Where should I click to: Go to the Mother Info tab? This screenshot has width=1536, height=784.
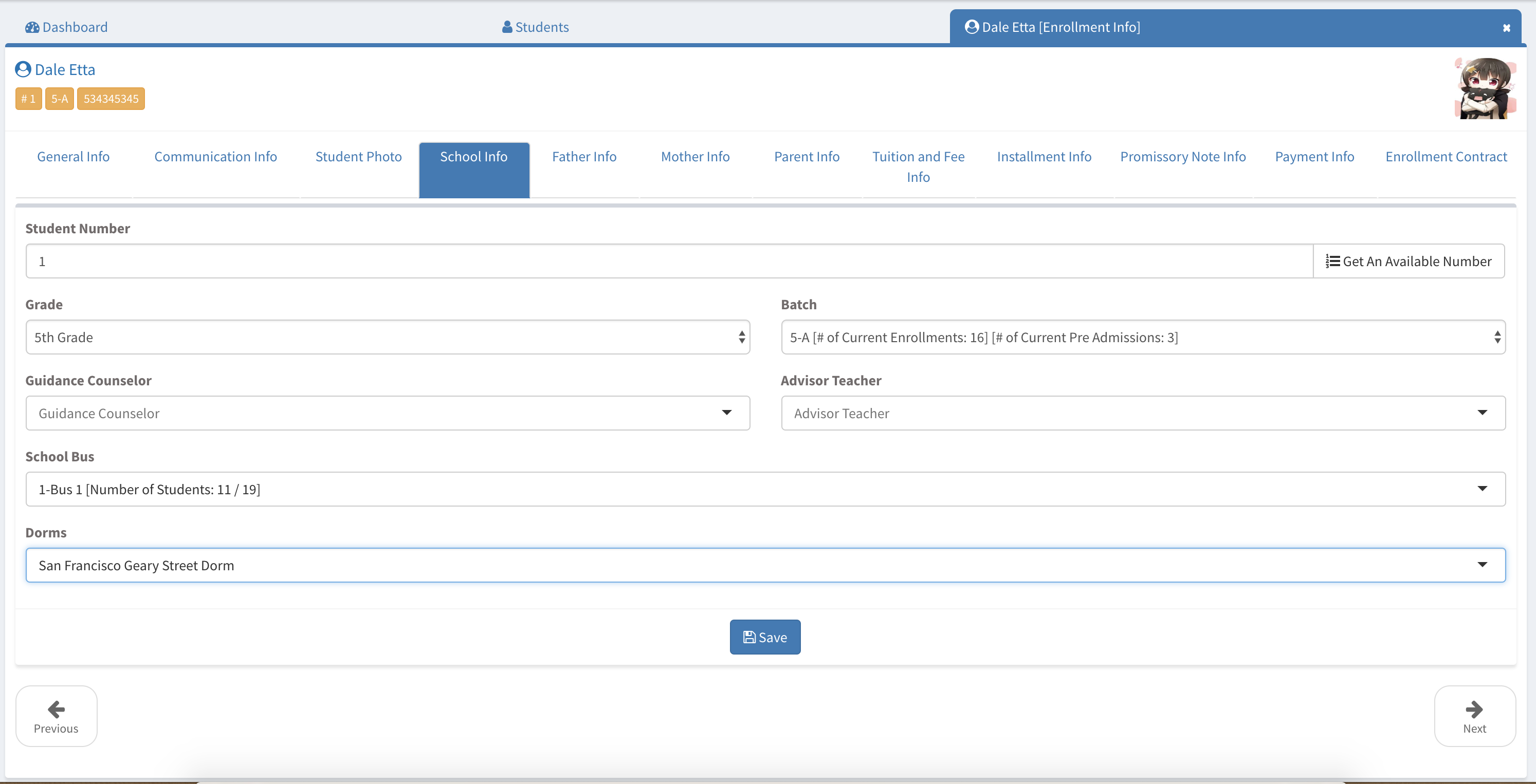click(695, 170)
